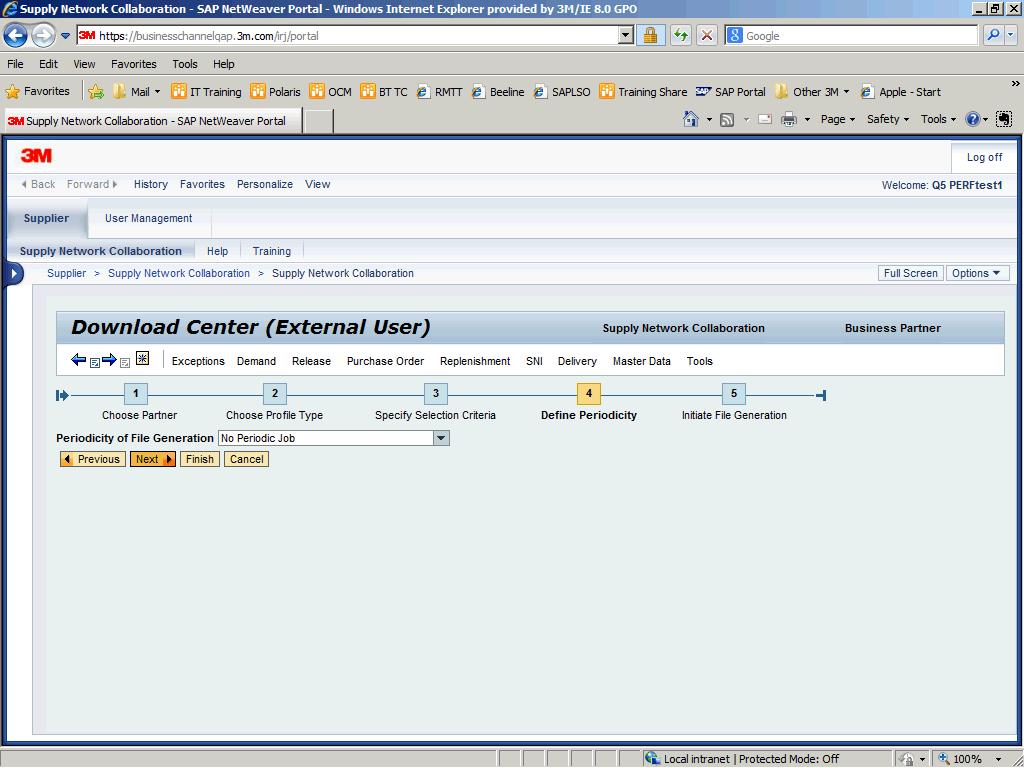The width and height of the screenshot is (1024, 768).
Task: Open the Favorites menu in the menu bar
Action: 134,64
